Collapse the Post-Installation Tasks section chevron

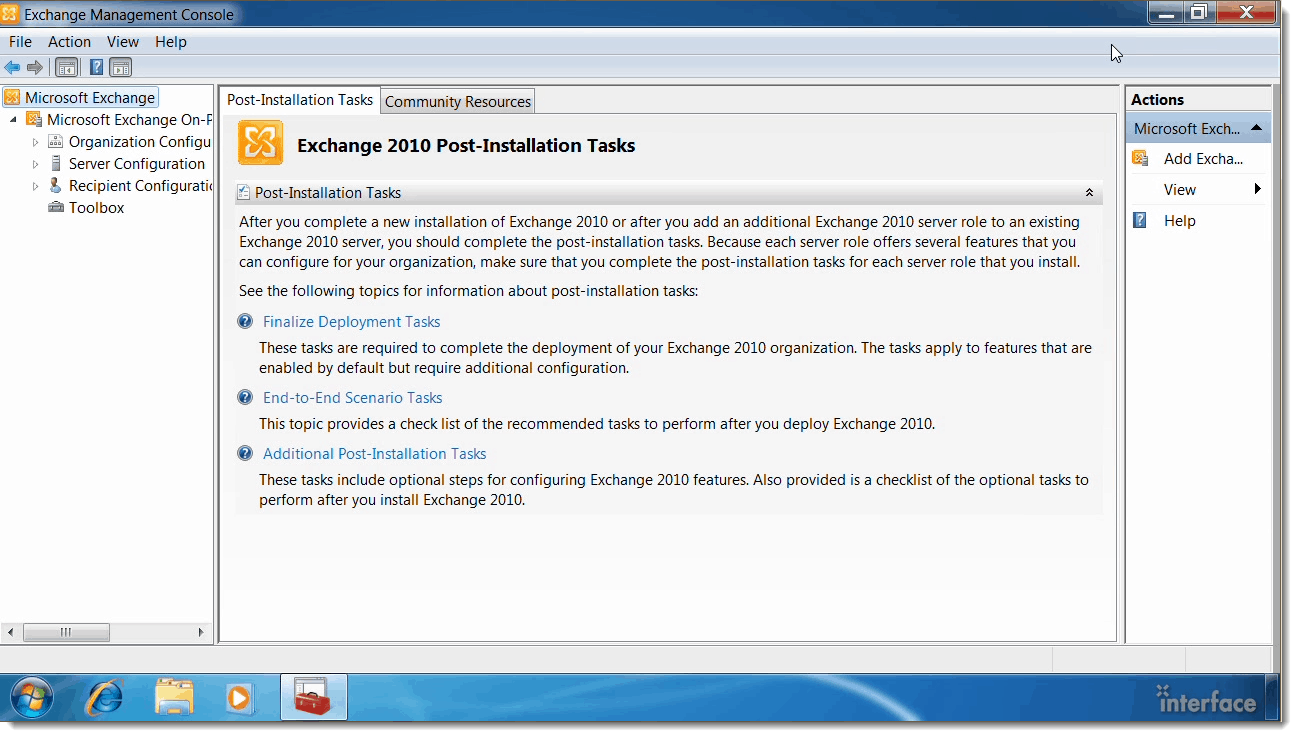pos(1089,192)
